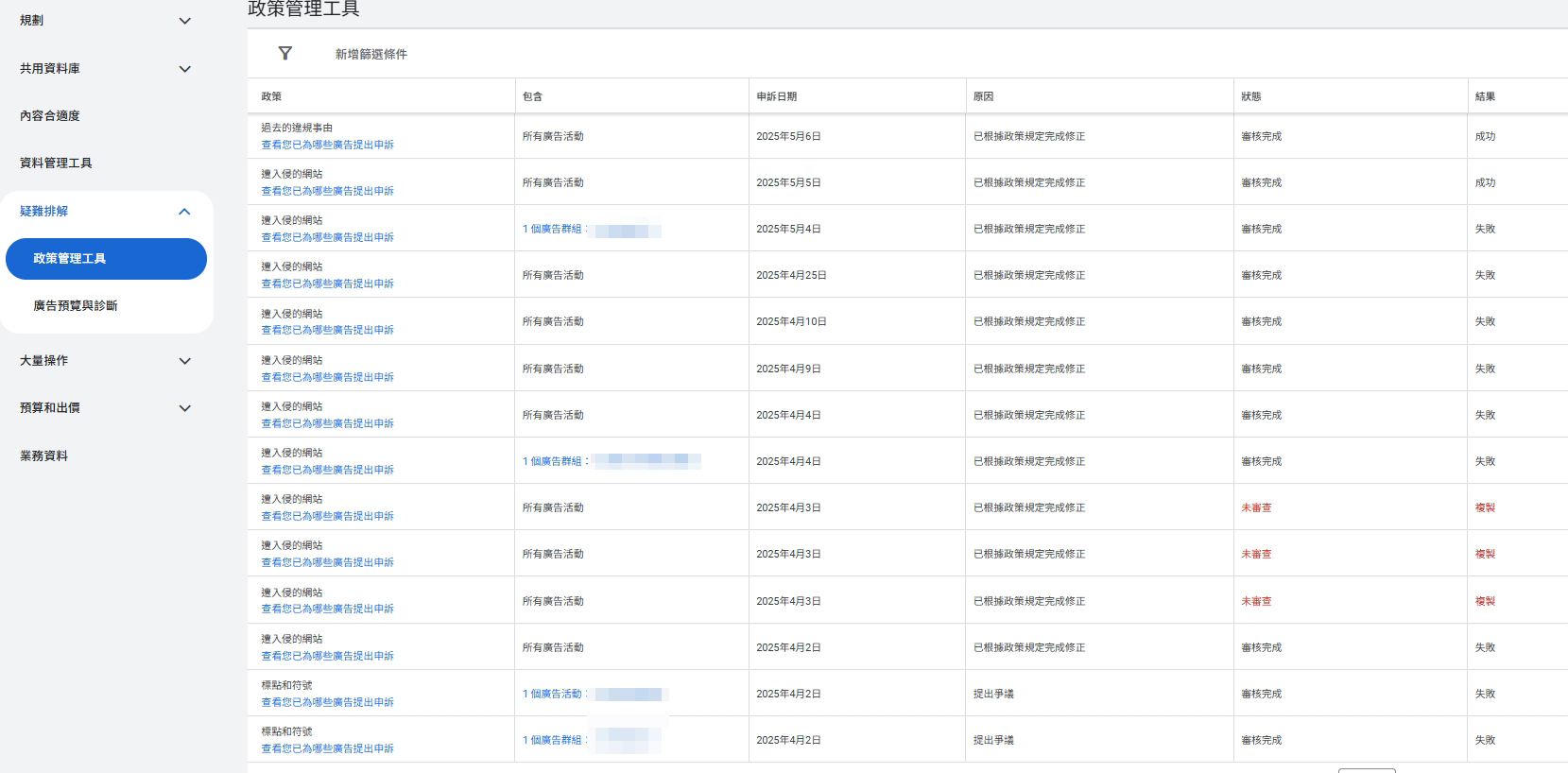Image resolution: width=1568 pixels, height=773 pixels.
Task: Sort by the 原因 column header
Action: click(983, 96)
